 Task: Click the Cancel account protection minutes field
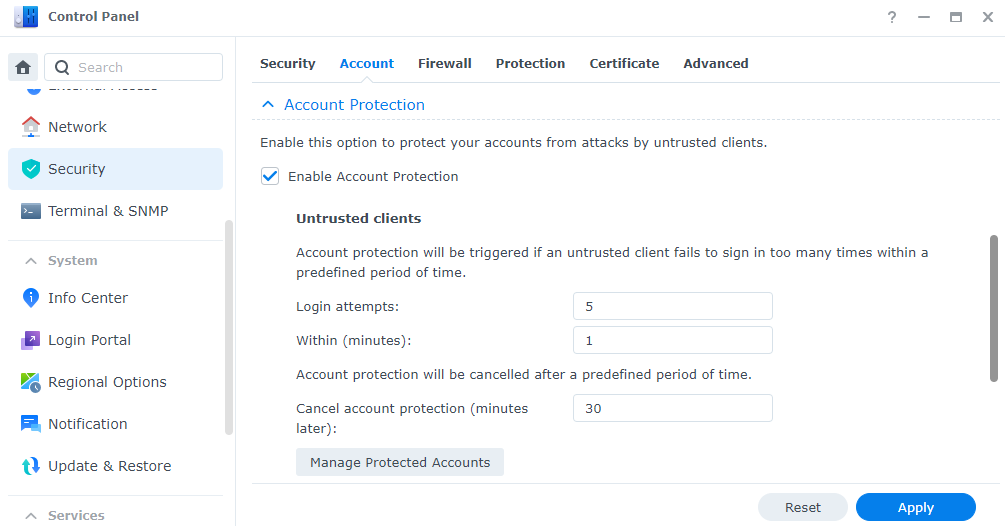click(x=673, y=408)
